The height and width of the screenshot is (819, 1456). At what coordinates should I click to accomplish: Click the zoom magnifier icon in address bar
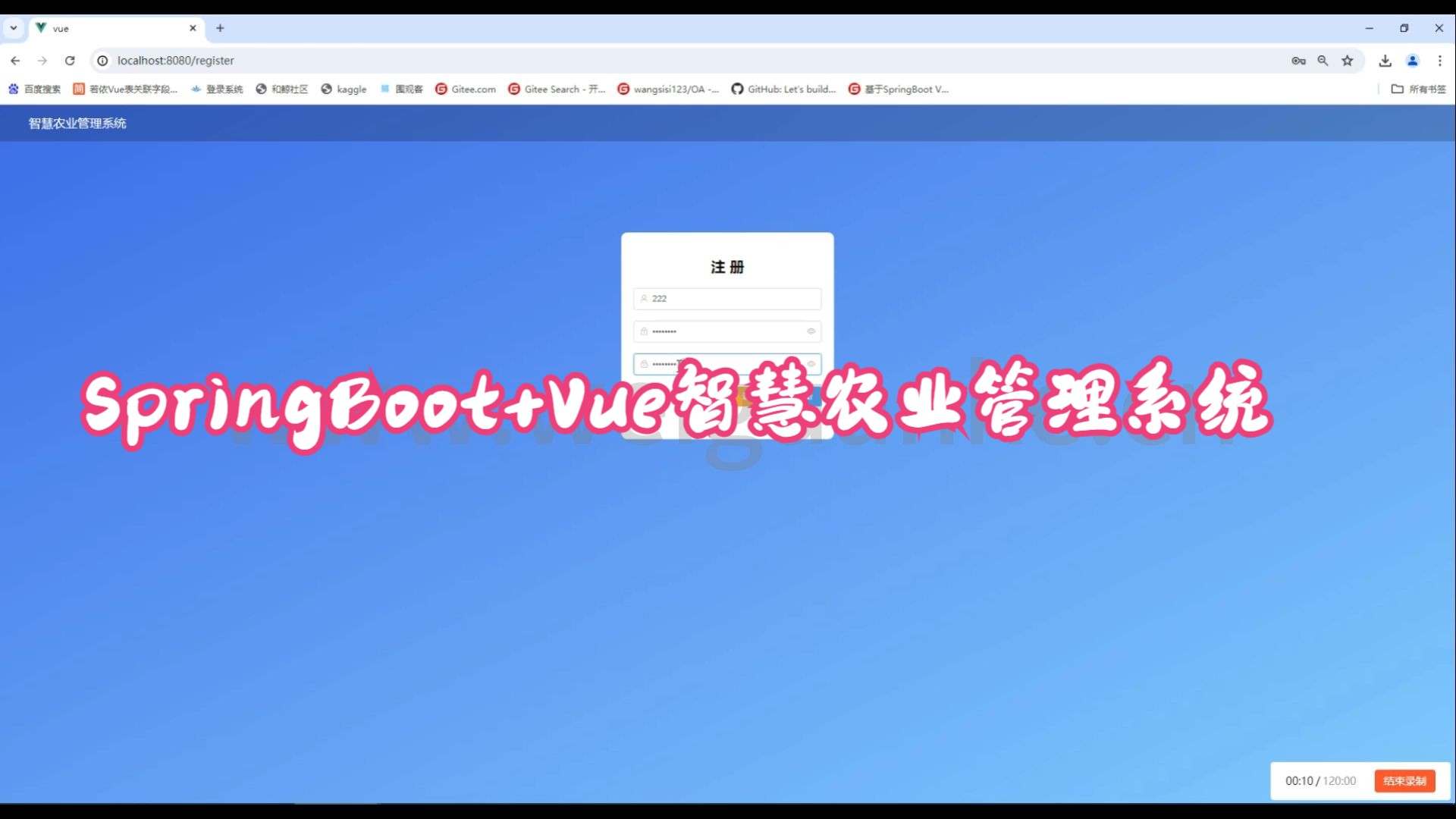[x=1323, y=61]
